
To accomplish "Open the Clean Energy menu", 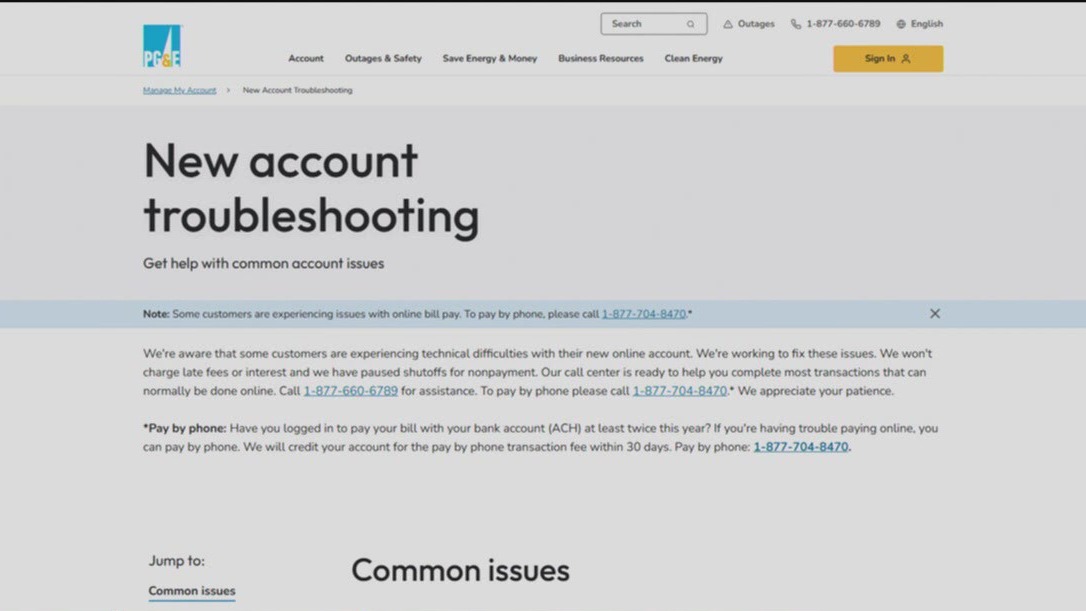I will tap(693, 58).
